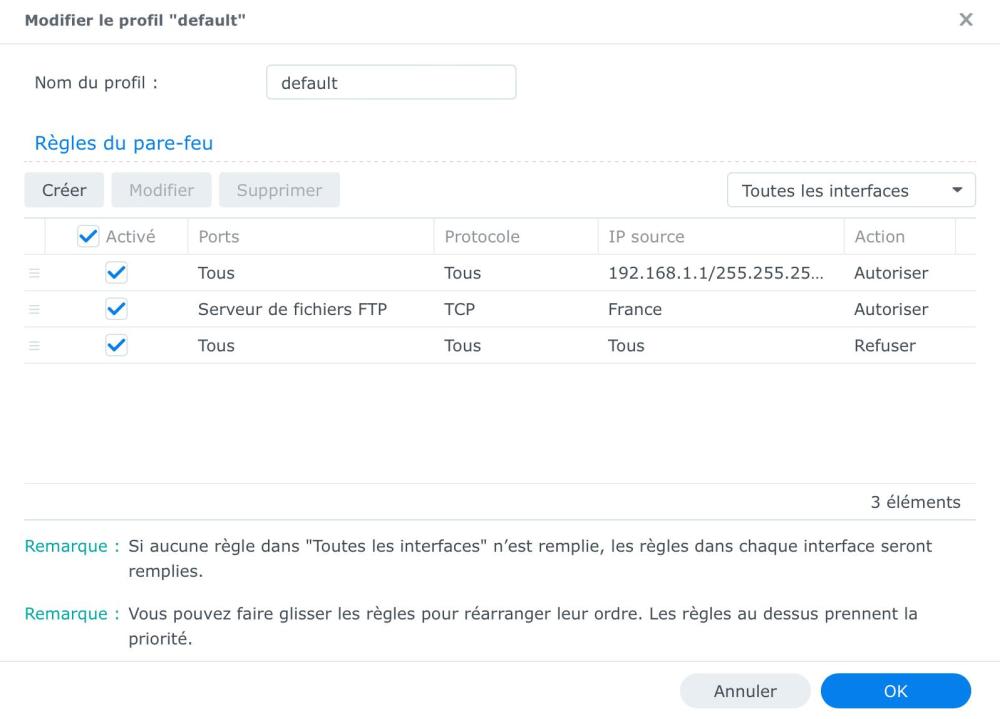Click the Créer button
The height and width of the screenshot is (719, 1000).
click(x=64, y=190)
